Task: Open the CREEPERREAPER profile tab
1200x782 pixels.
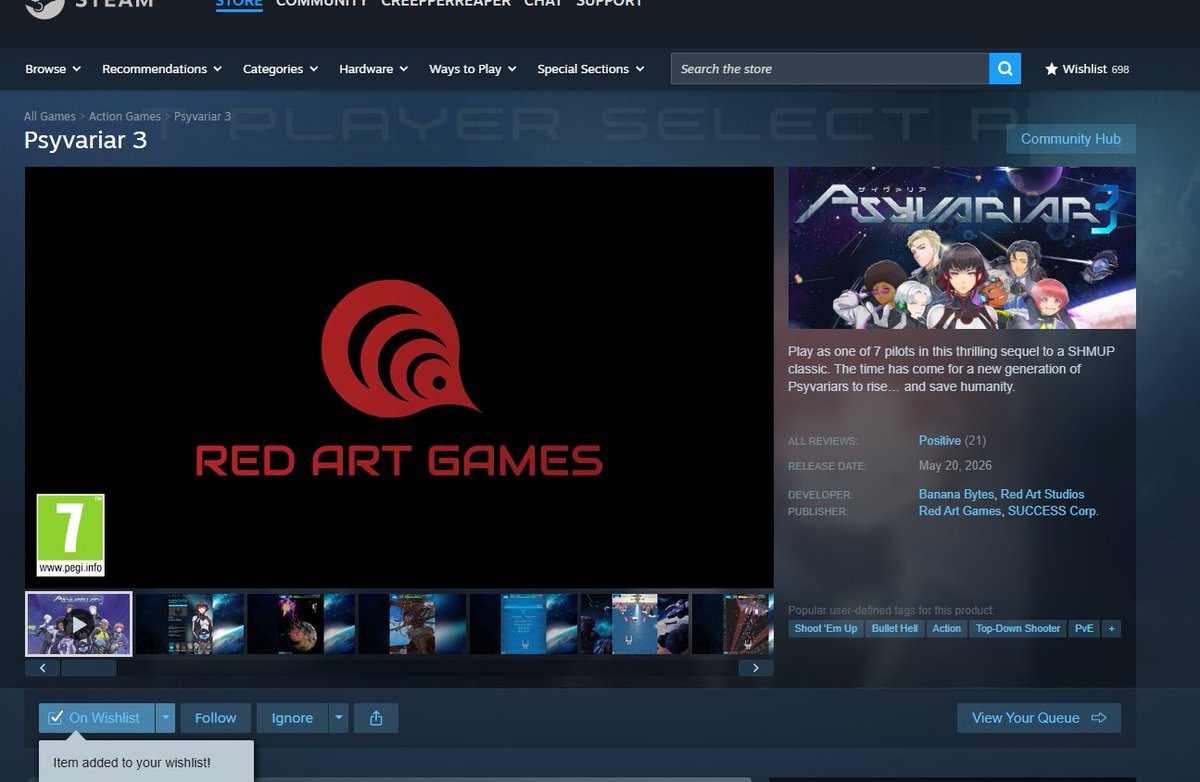Action: tap(446, 4)
